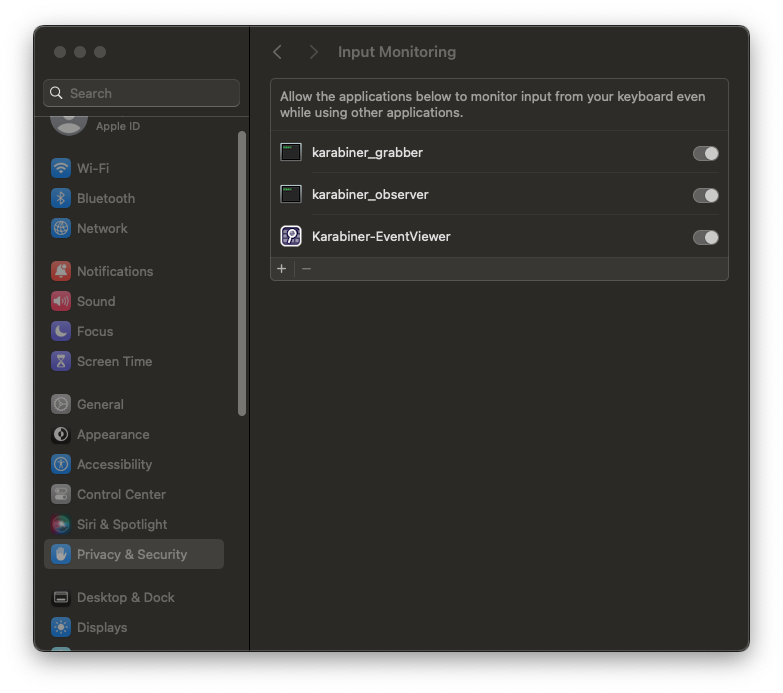Open Appearance settings label
Viewport: 783px width, 693px height.
113,434
